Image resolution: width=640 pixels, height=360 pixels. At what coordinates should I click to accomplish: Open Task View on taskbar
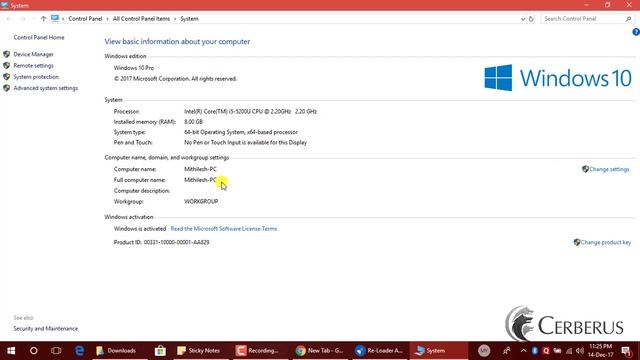pyautogui.click(x=56, y=351)
